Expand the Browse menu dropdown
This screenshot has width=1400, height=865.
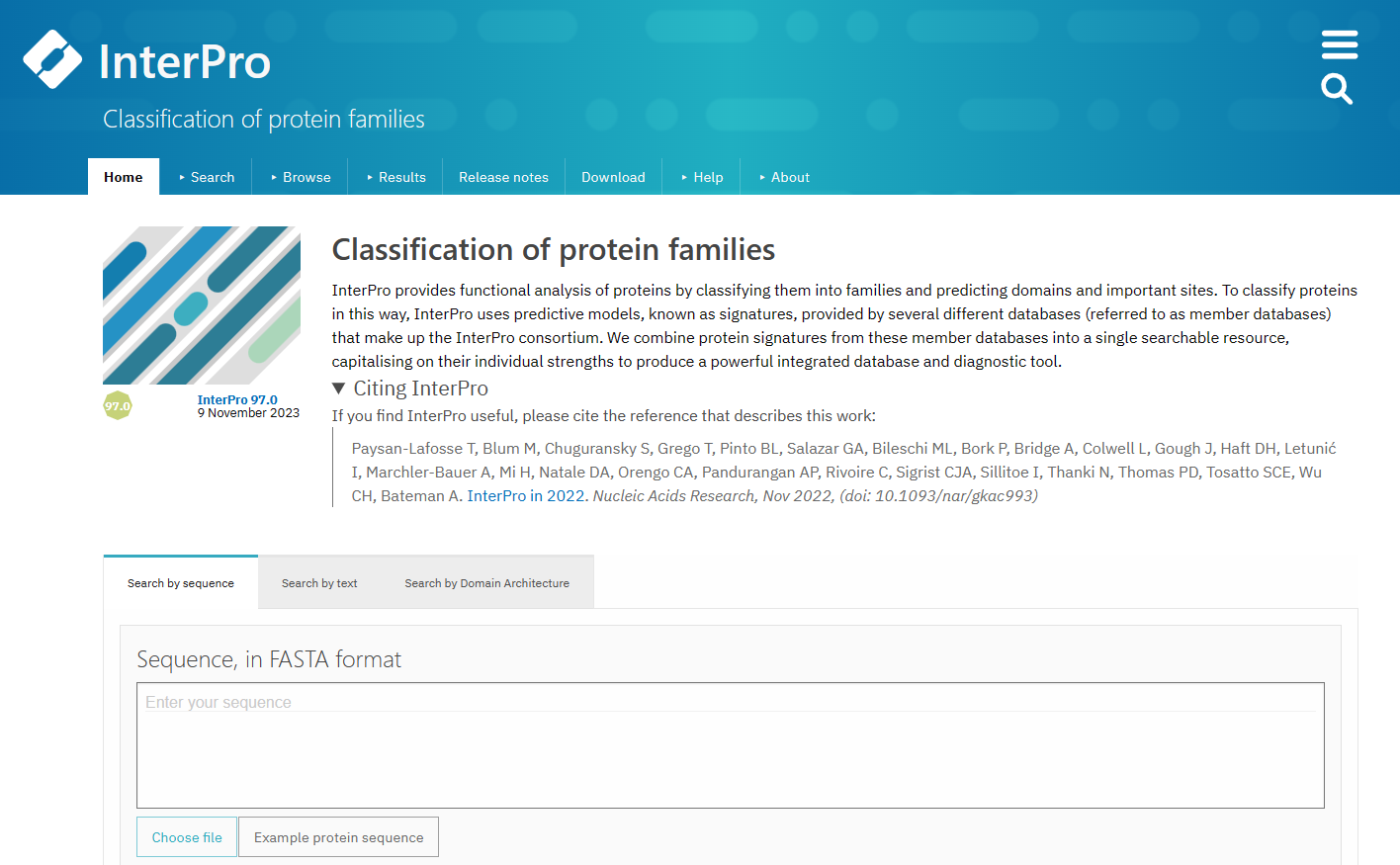tap(301, 177)
